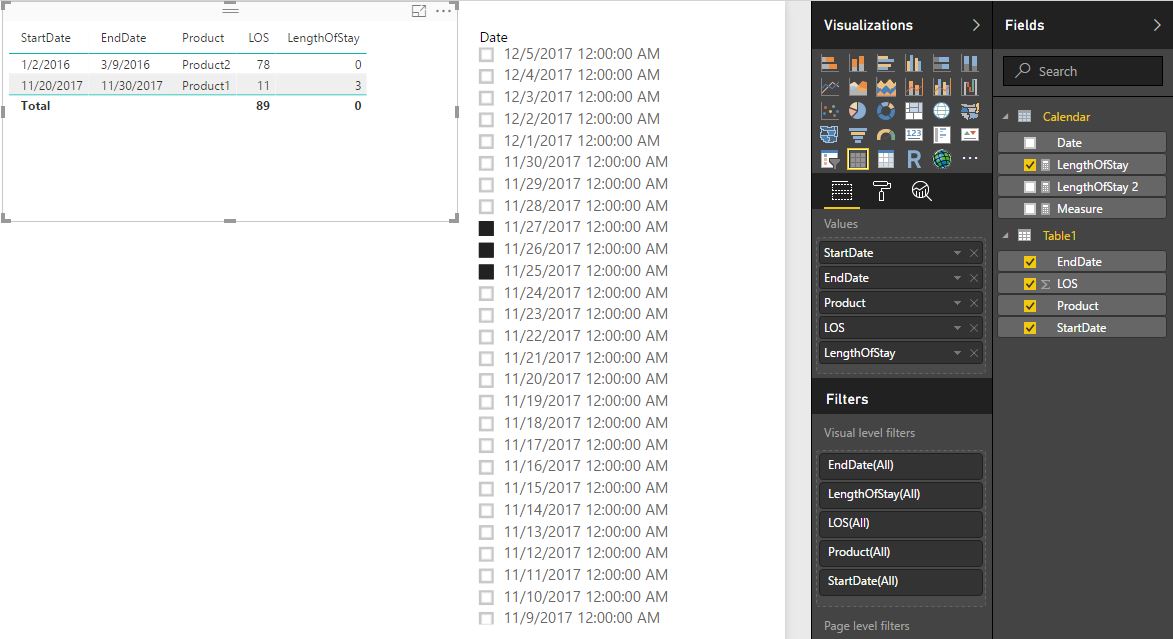The width and height of the screenshot is (1173, 639).
Task: Select the stacked bar chart visualization
Action: coord(829,64)
